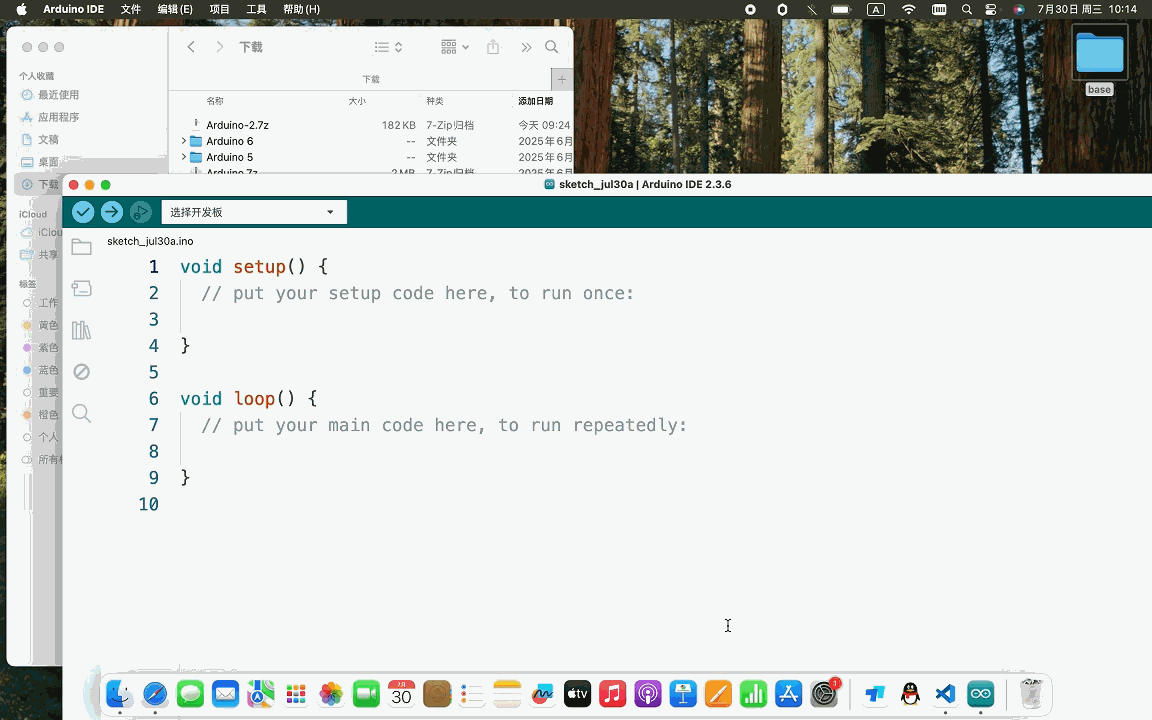This screenshot has height=720, width=1152.
Task: Select the base folder on desktop
Action: [1099, 60]
